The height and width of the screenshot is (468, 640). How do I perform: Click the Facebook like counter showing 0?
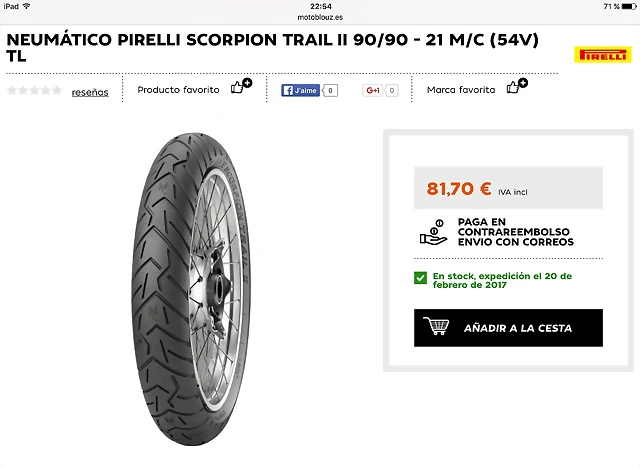[330, 91]
